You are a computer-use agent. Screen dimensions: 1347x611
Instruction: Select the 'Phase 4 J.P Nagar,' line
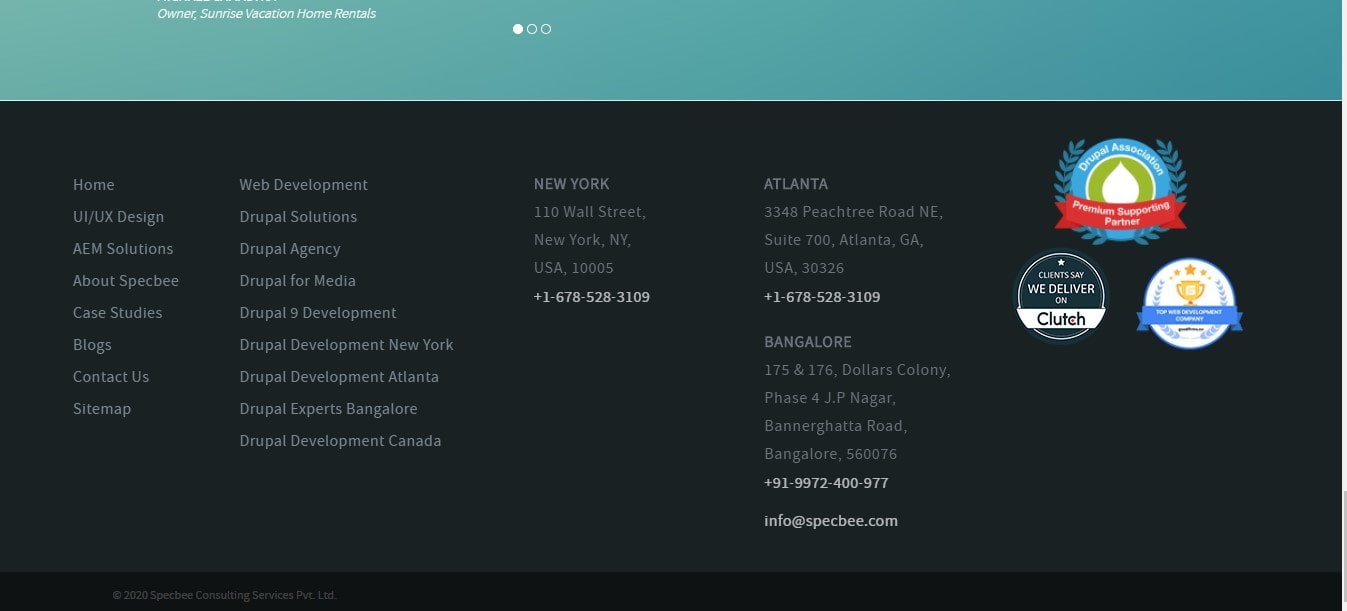[x=830, y=398]
